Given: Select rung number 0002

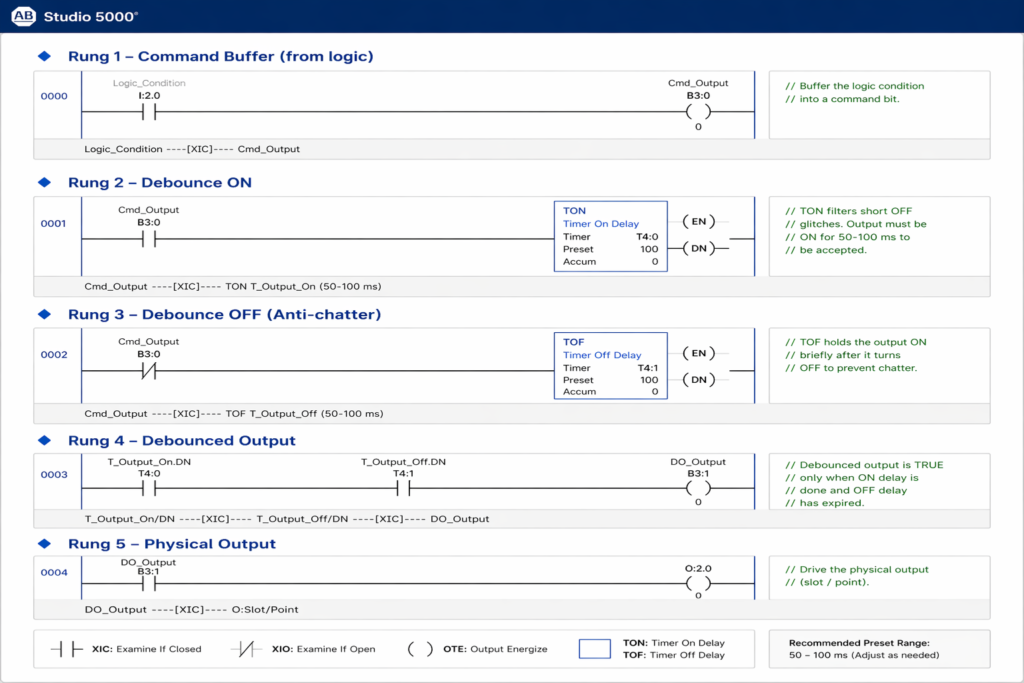Looking at the screenshot, I should point(54,355).
